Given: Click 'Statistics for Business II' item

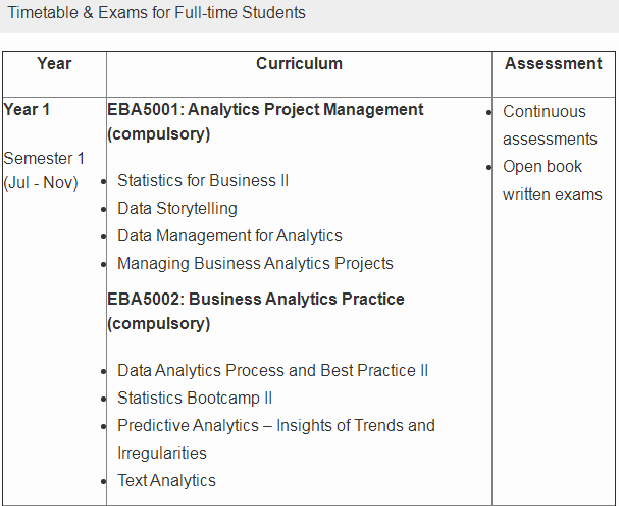Looking at the screenshot, I should pyautogui.click(x=203, y=180).
